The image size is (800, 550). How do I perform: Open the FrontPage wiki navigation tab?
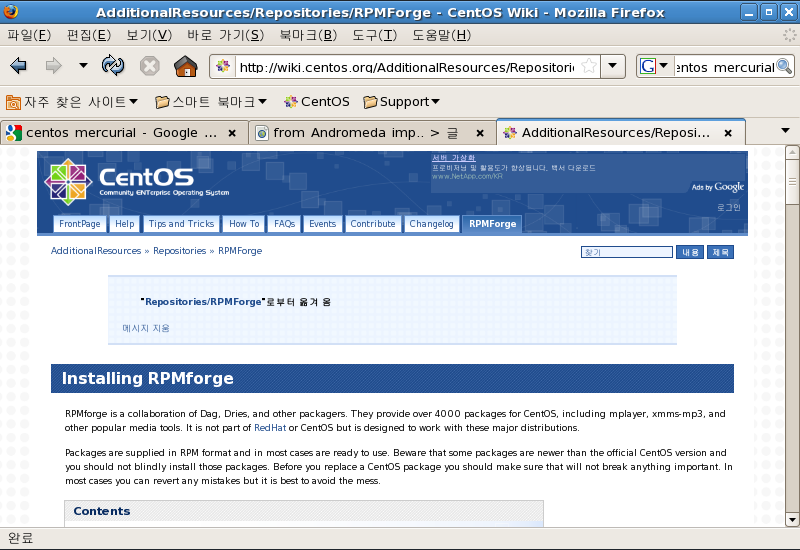click(80, 224)
